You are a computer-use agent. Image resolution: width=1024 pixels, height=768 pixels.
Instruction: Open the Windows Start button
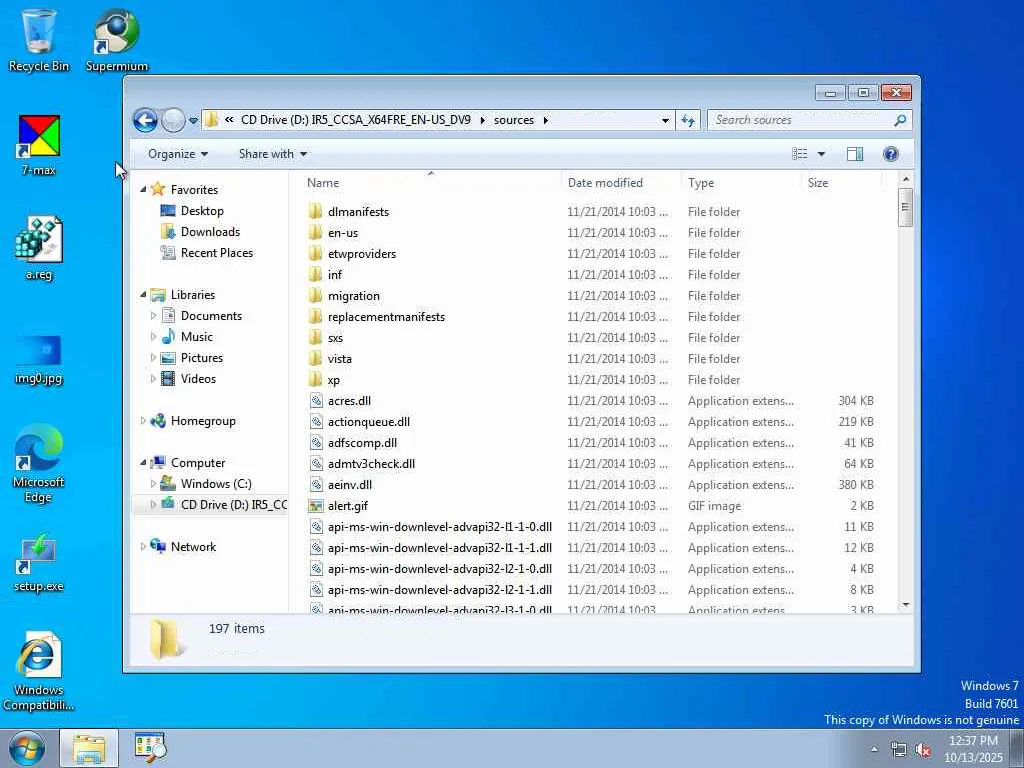[27, 748]
